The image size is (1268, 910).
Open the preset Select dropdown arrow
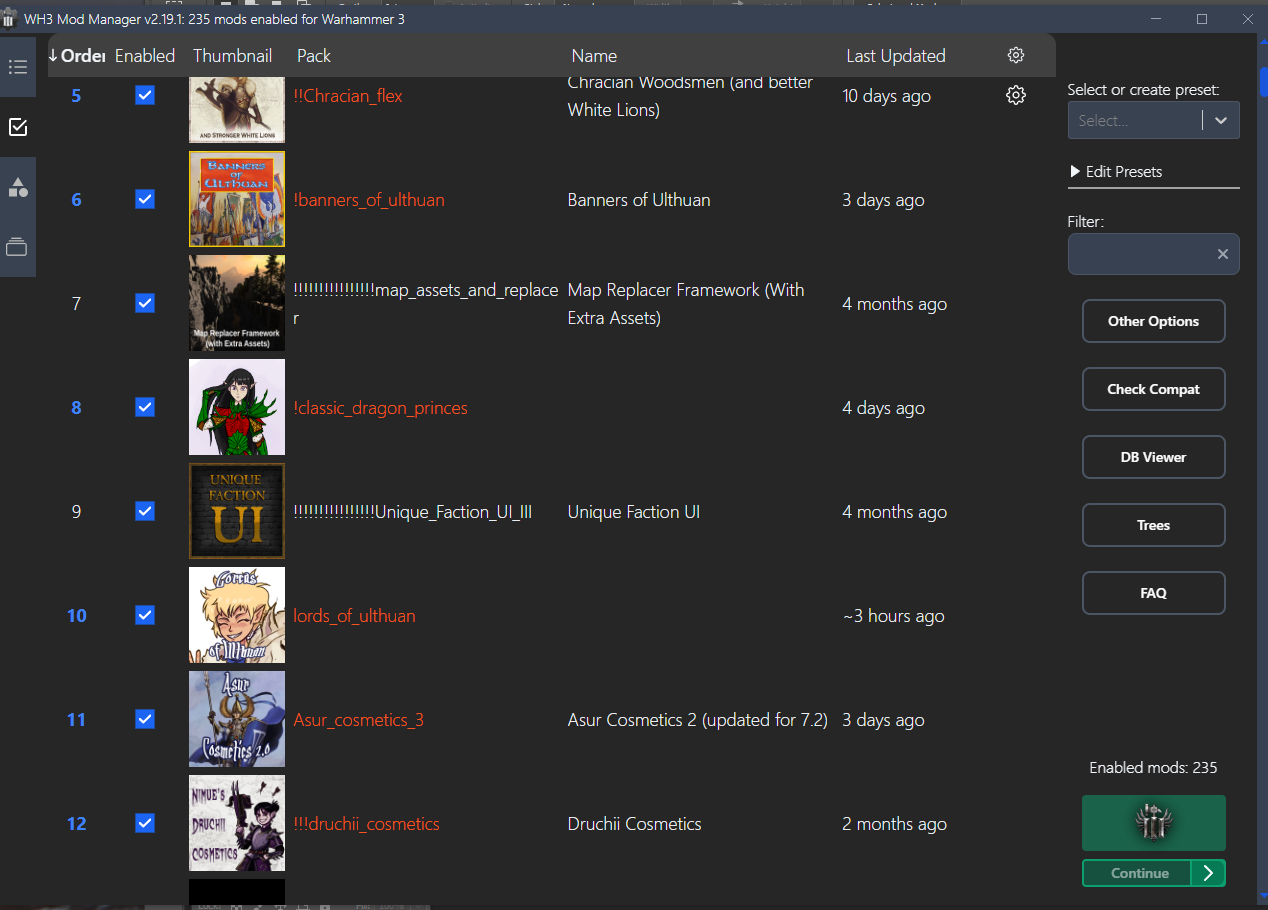[x=1221, y=120]
